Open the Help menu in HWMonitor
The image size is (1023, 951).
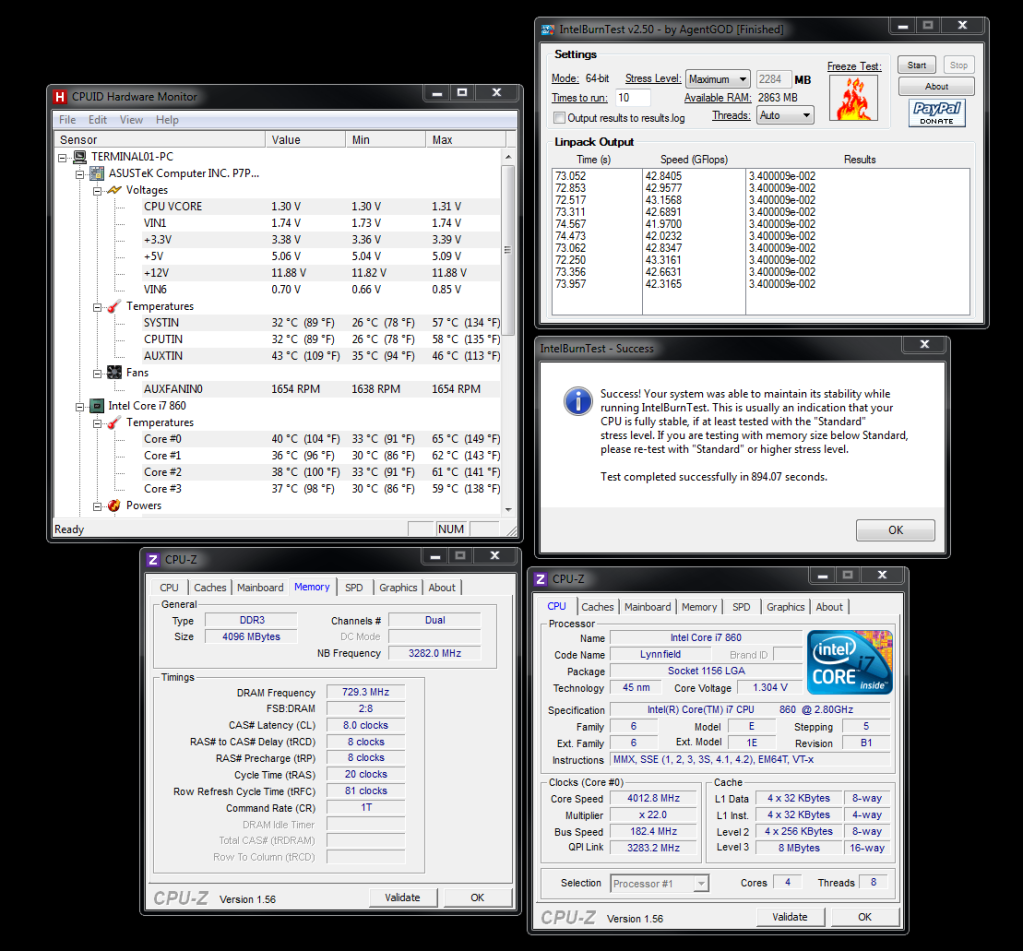pos(167,120)
